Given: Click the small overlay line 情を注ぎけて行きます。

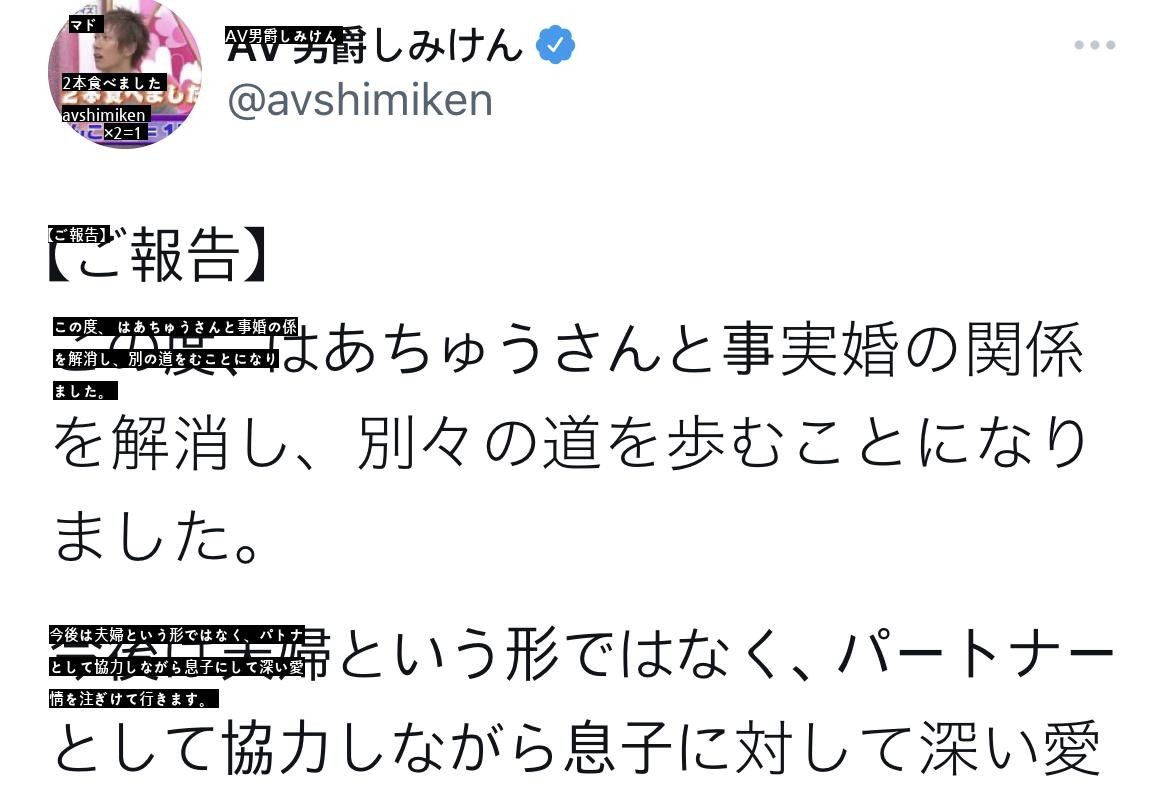Looking at the screenshot, I should pos(133,699).
